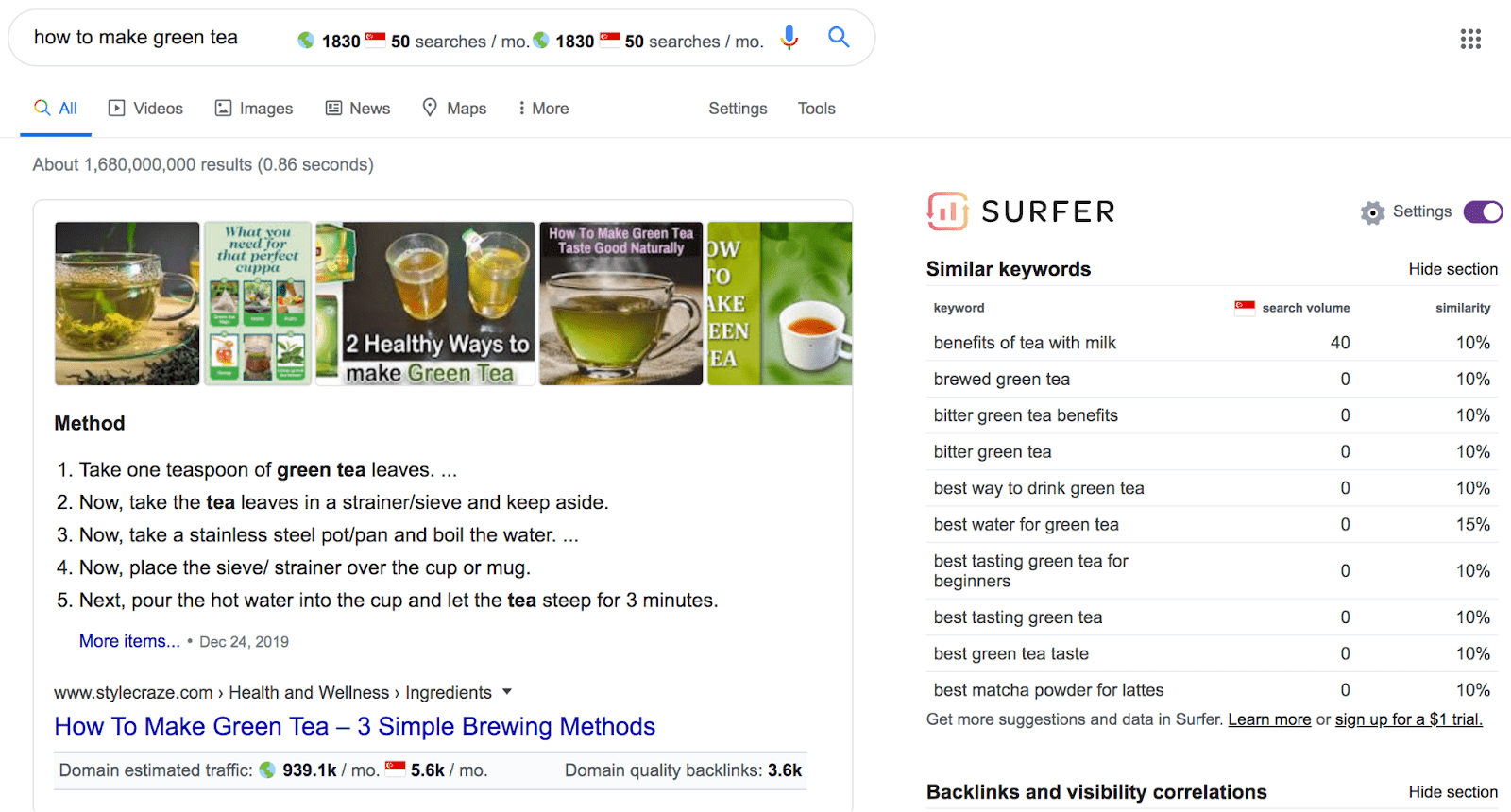This screenshot has height=812, width=1511.
Task: Click the green tea glass cup thumbnail
Action: (127, 303)
